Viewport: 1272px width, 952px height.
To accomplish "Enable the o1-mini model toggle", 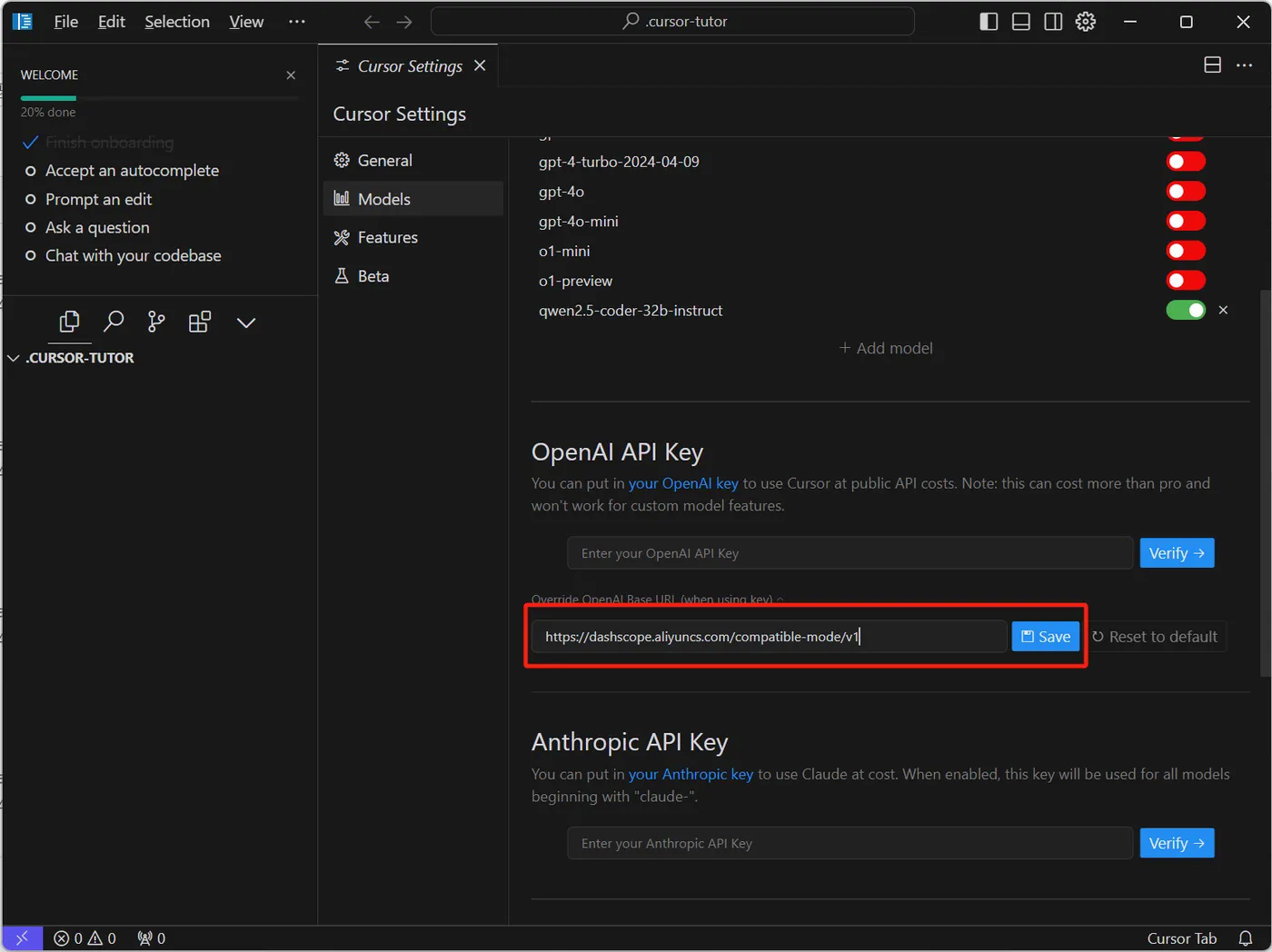I will pos(1186,251).
